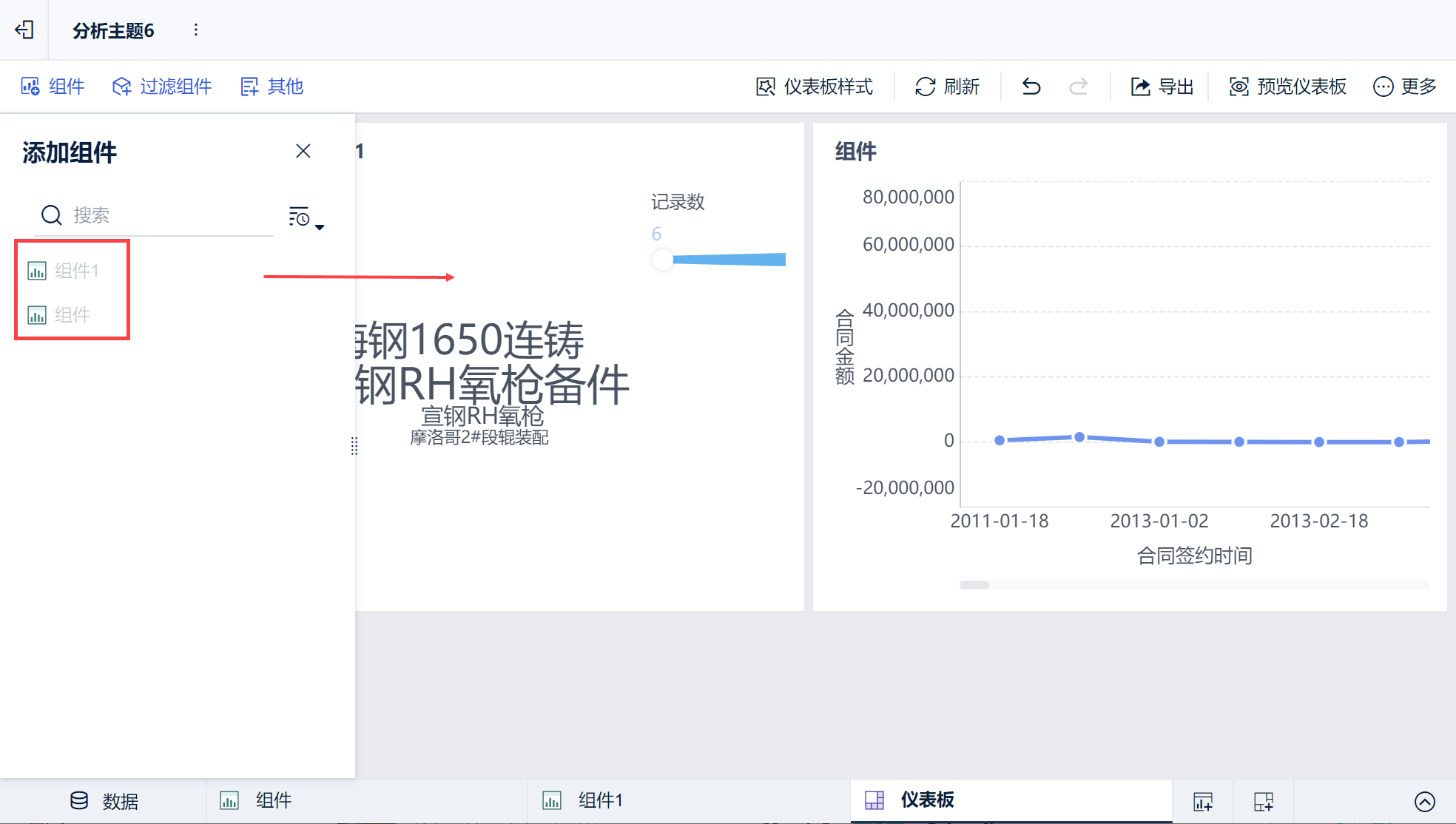Click the 导出 export button
Image resolution: width=1456 pixels, height=824 pixels.
[x=1162, y=87]
